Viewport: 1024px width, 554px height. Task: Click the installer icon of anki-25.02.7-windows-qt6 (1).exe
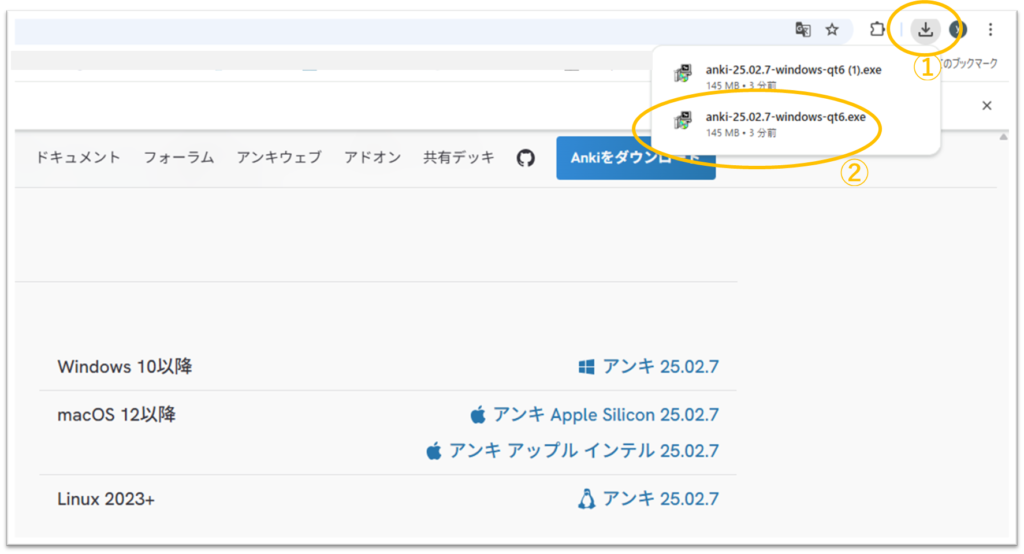click(683, 73)
